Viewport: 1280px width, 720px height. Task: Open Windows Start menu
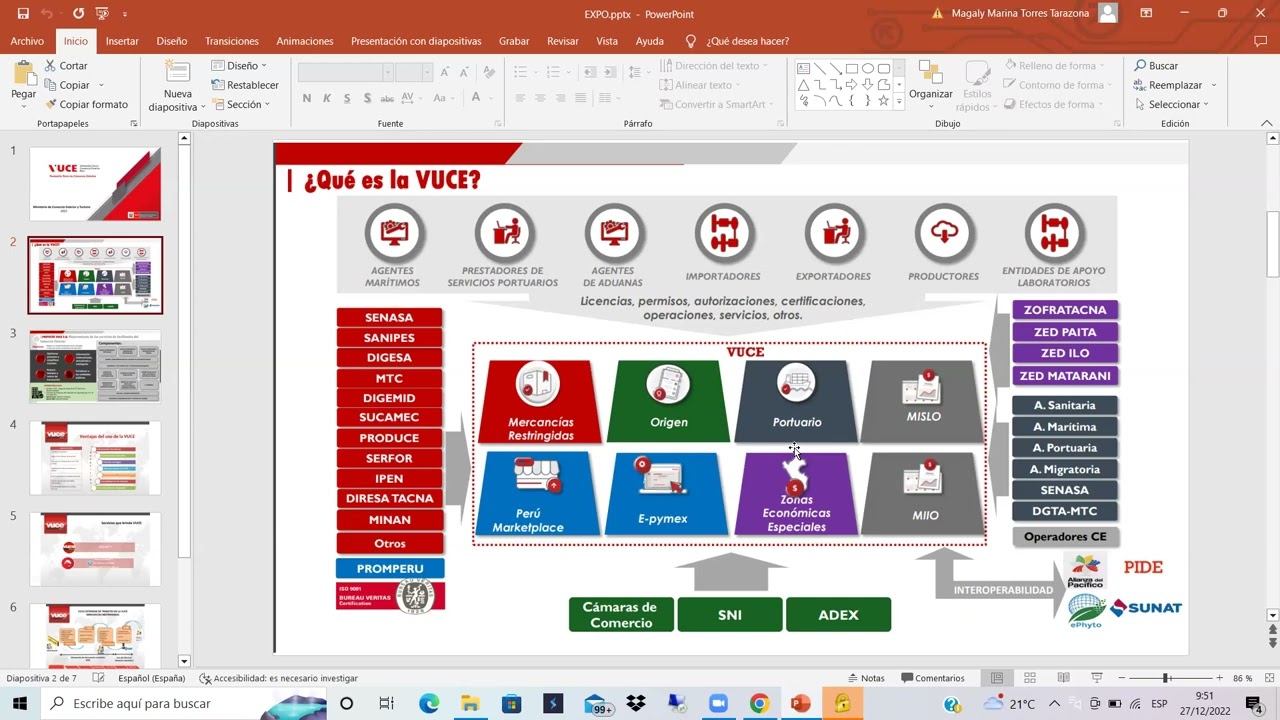[x=19, y=704]
